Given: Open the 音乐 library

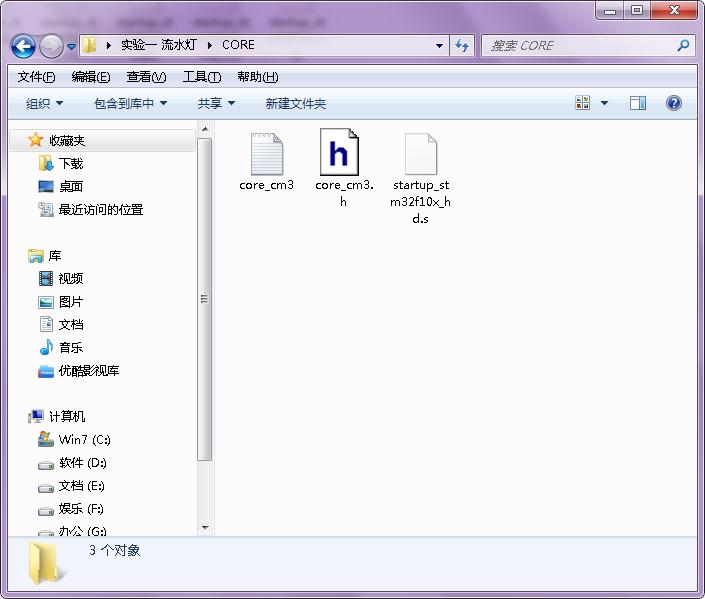Looking at the screenshot, I should (71, 348).
